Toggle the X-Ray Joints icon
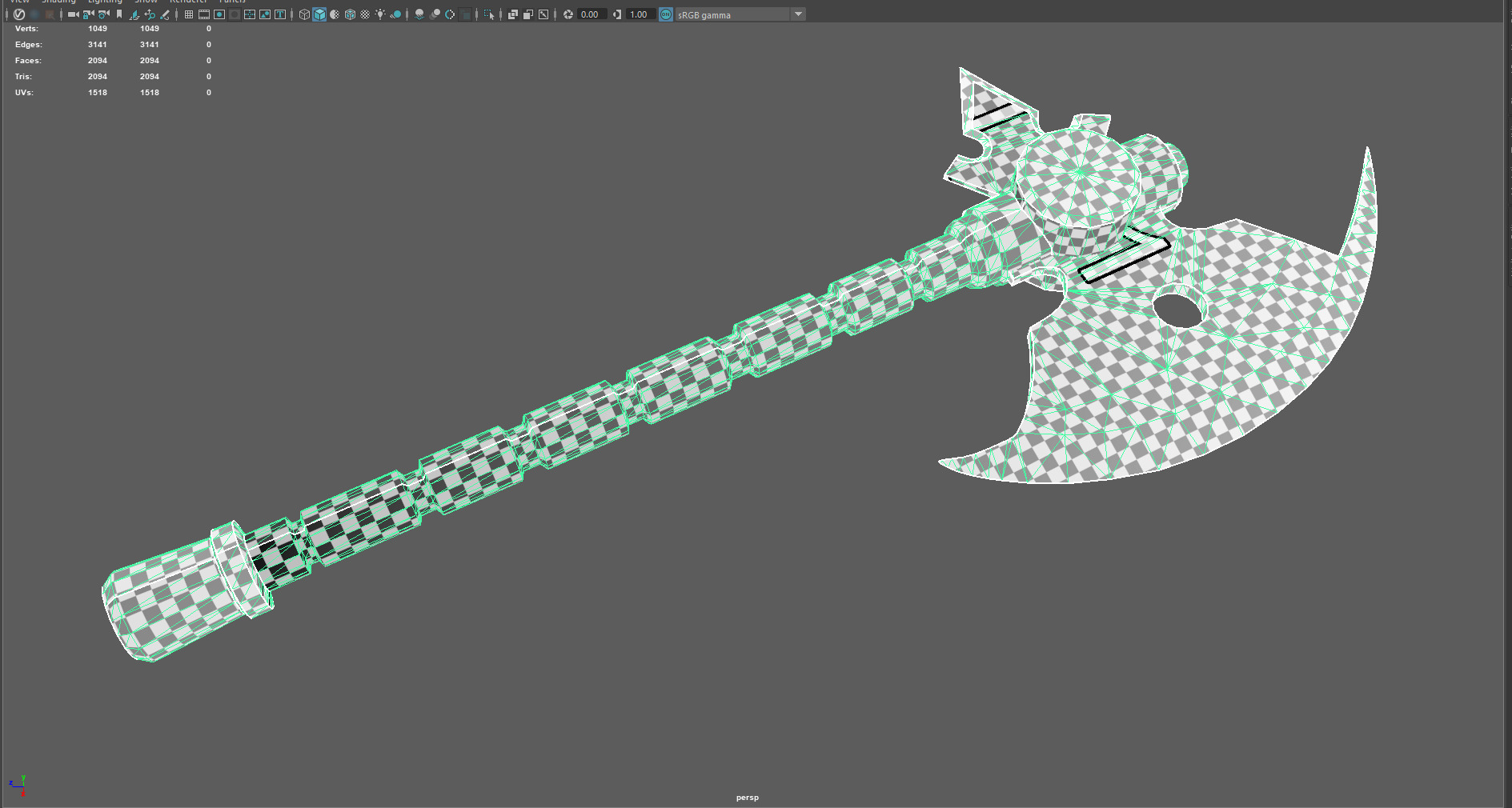The image size is (1512, 808). (543, 14)
